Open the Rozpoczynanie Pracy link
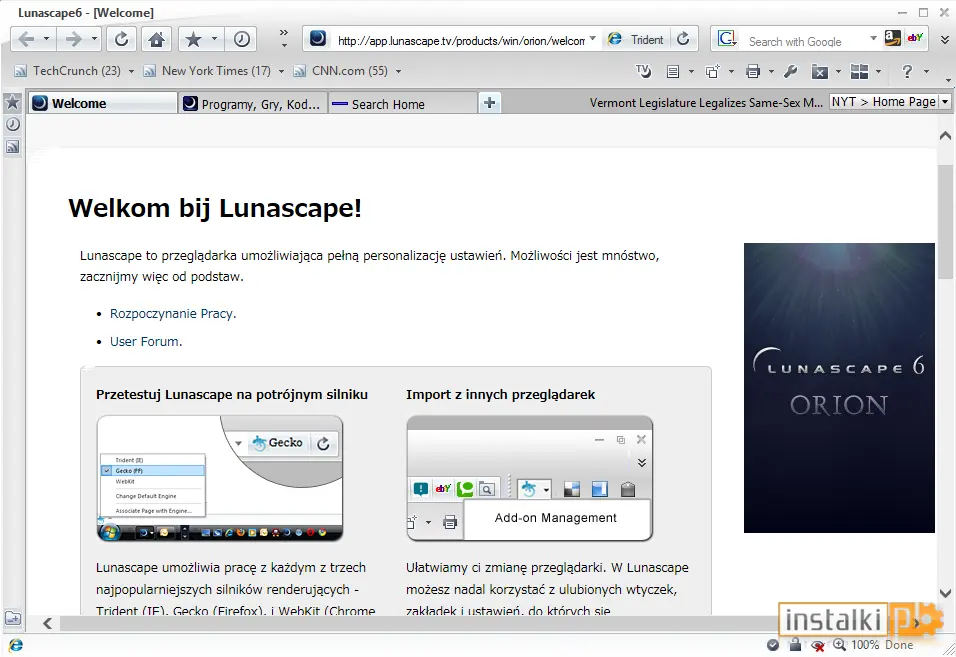956x657 pixels. [x=172, y=313]
